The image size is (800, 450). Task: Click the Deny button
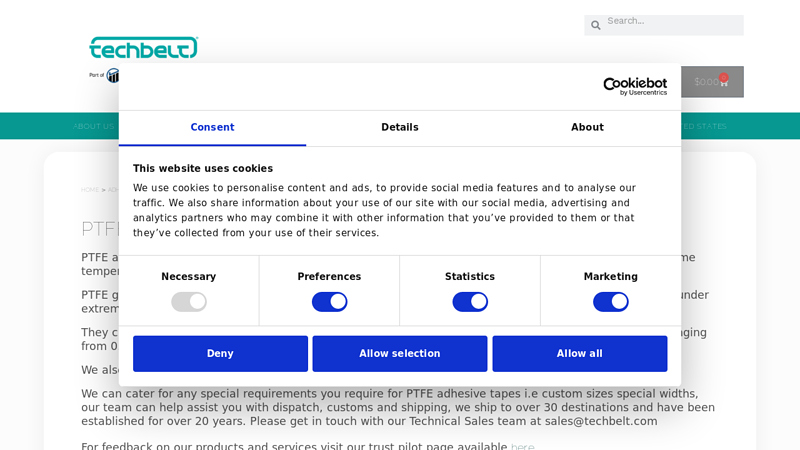tap(220, 354)
